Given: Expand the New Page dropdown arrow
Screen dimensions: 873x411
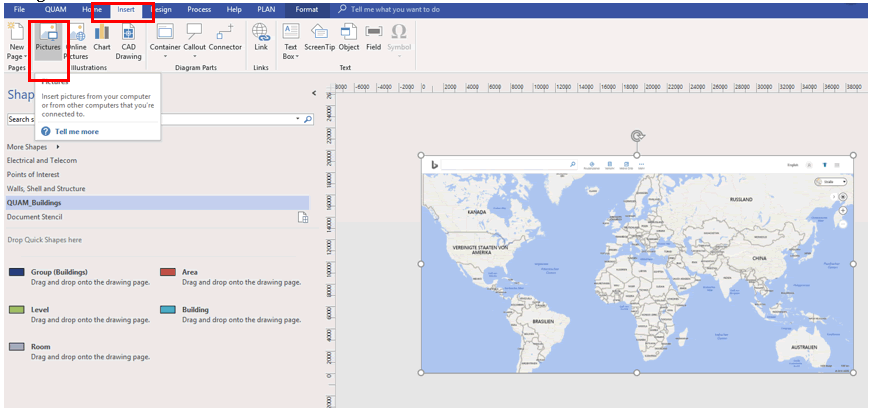Looking at the screenshot, I should tap(26, 57).
